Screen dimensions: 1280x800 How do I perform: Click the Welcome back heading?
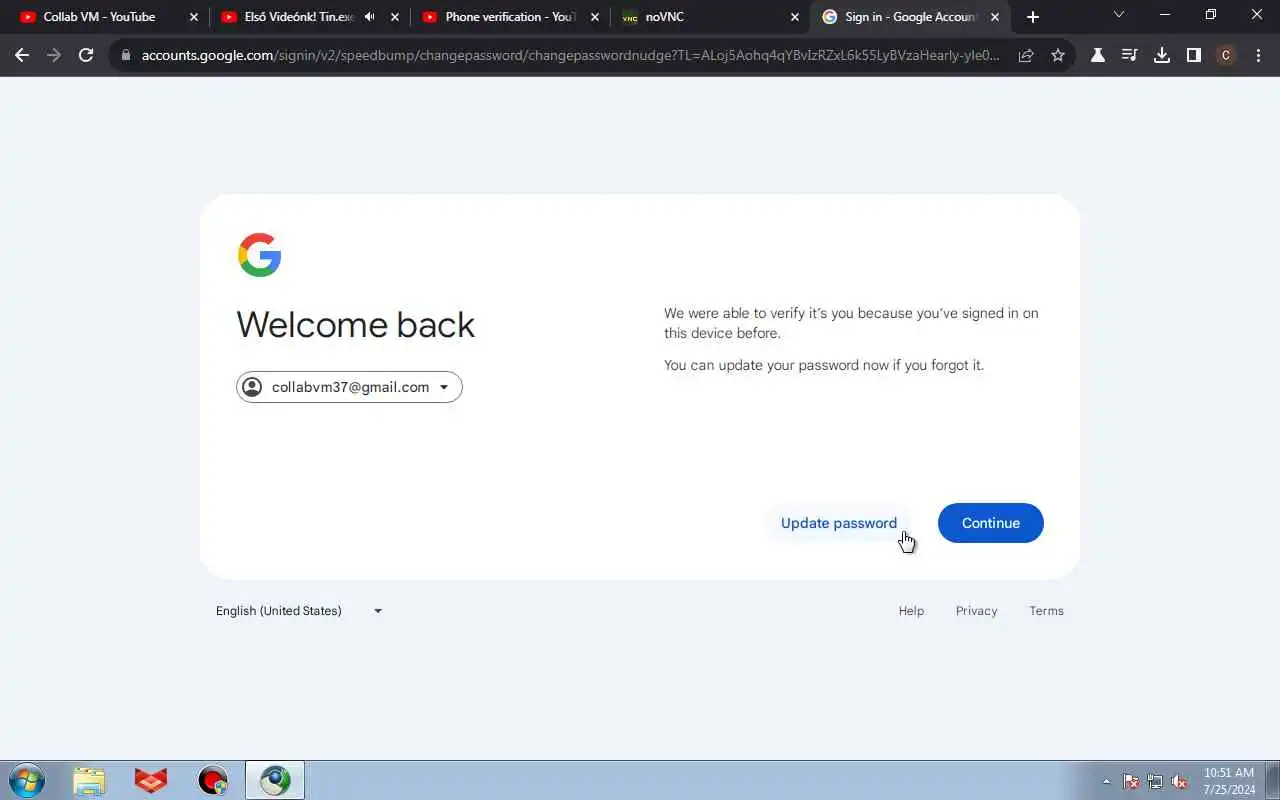coord(355,325)
